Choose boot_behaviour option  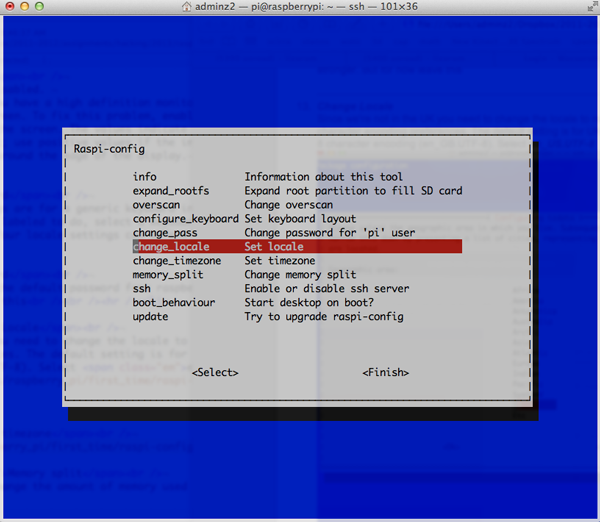(x=174, y=303)
